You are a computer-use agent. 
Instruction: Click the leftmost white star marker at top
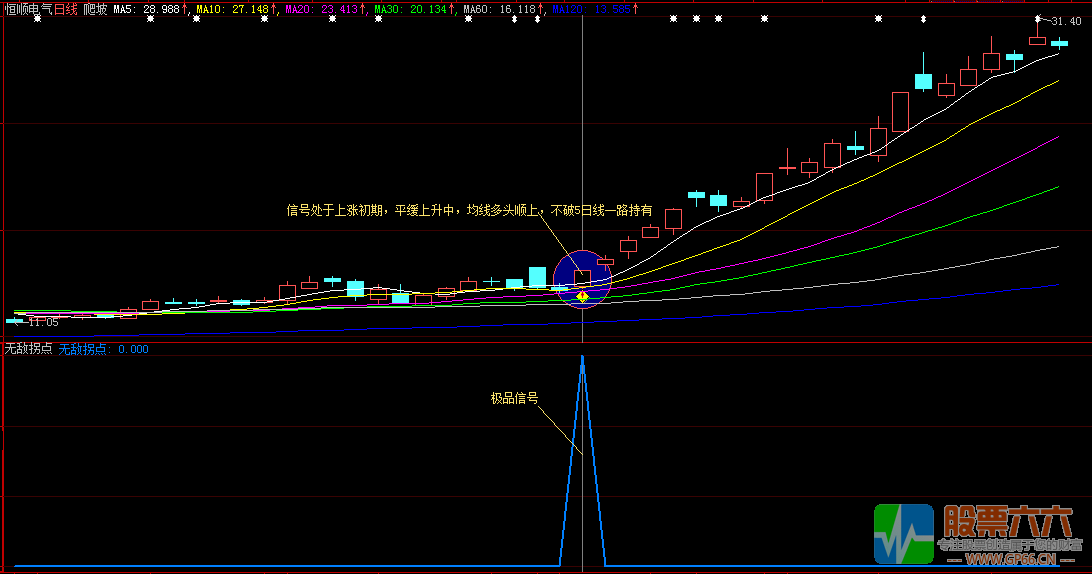(x=37, y=19)
